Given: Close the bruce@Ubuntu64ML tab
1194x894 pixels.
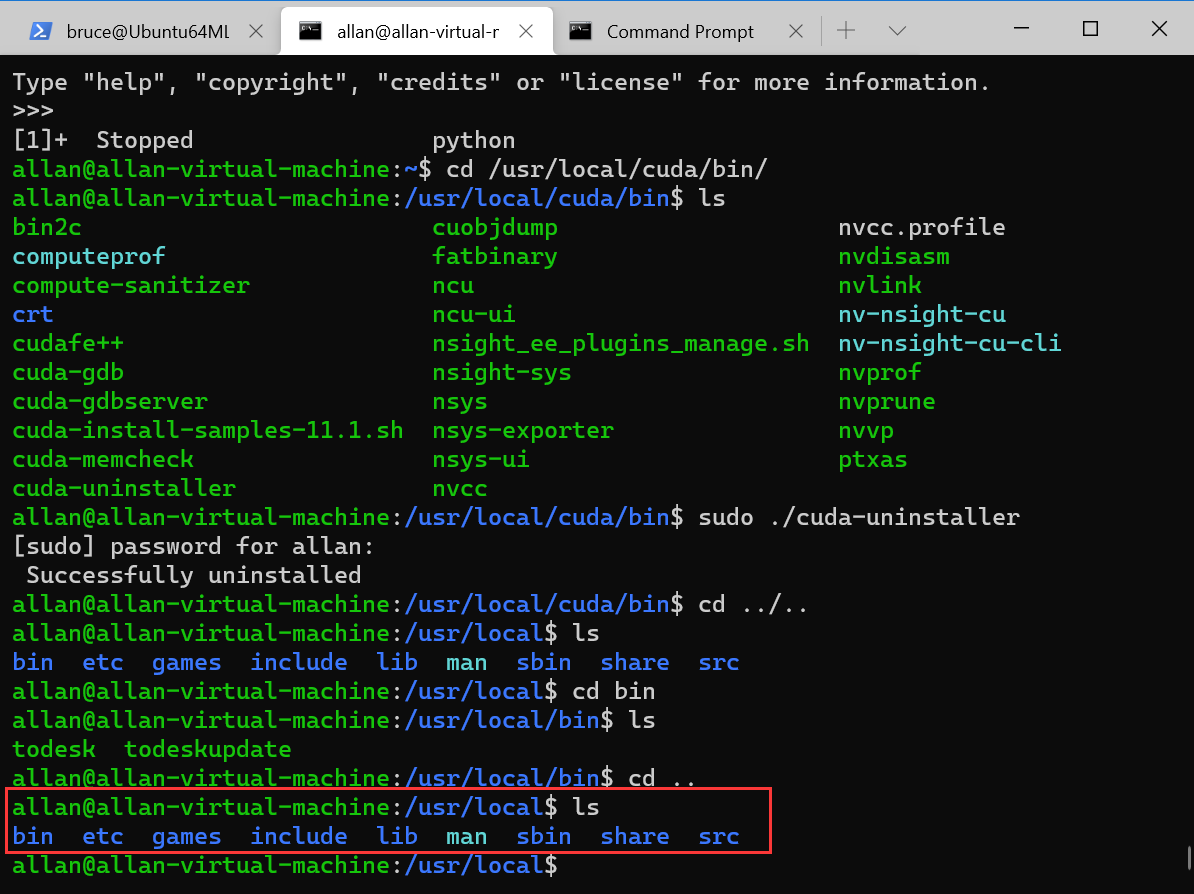Looking at the screenshot, I should point(257,31).
